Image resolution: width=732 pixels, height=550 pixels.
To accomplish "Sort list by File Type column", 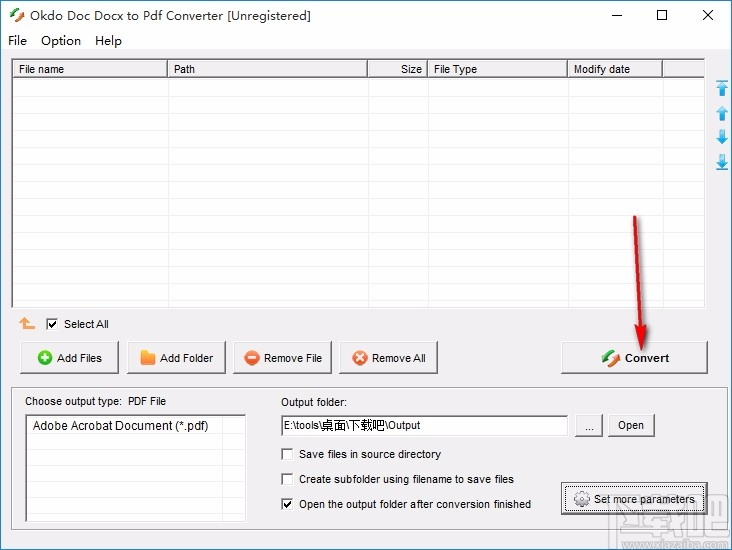I will [x=498, y=69].
